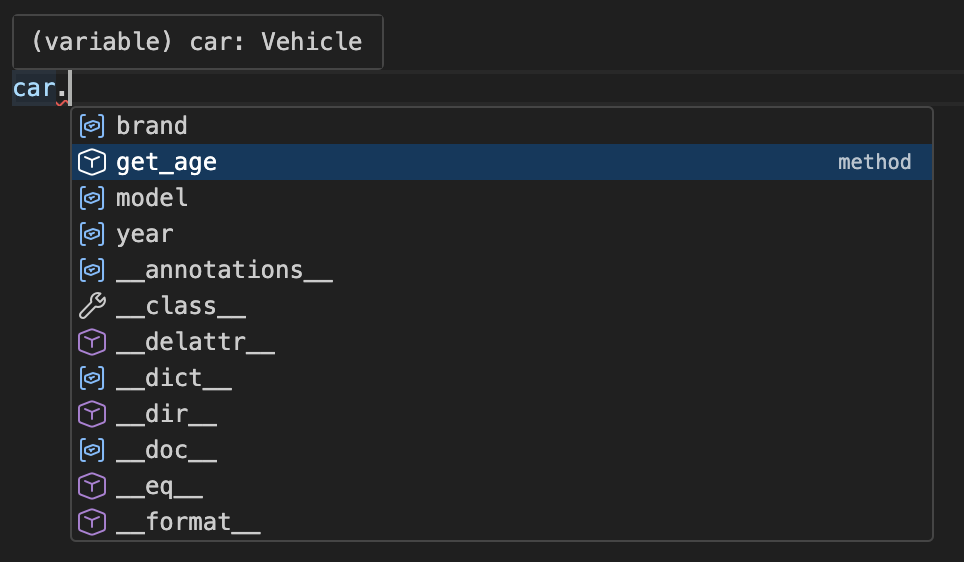
Task: Choose get_age from the autocomplete list
Action: click(x=166, y=162)
